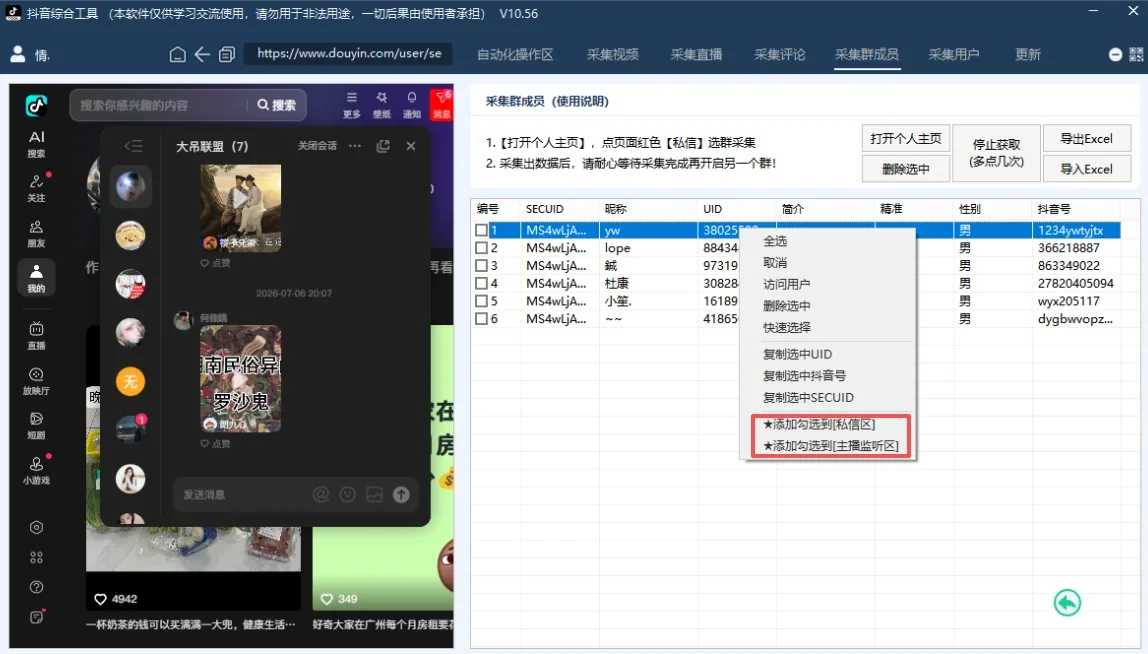Click 导入Excel button
This screenshot has width=1148, height=654.
1086,169
